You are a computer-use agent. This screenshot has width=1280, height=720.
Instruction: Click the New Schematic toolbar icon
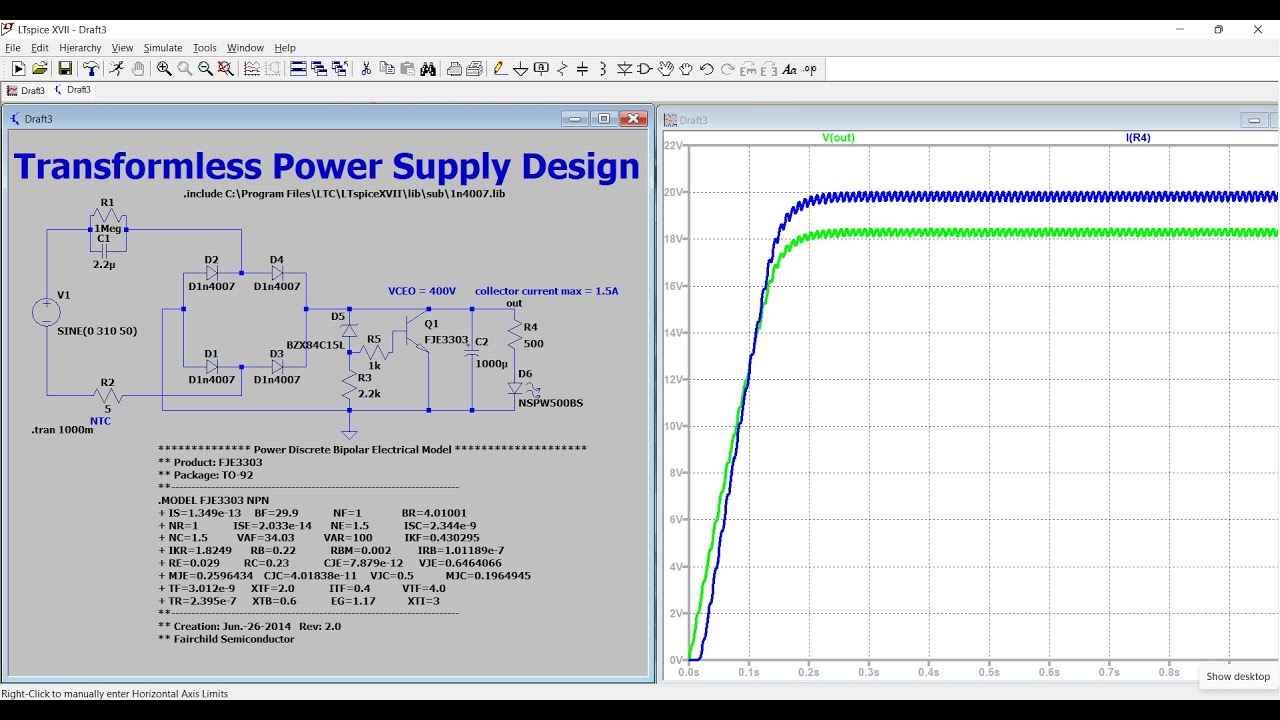pos(19,69)
